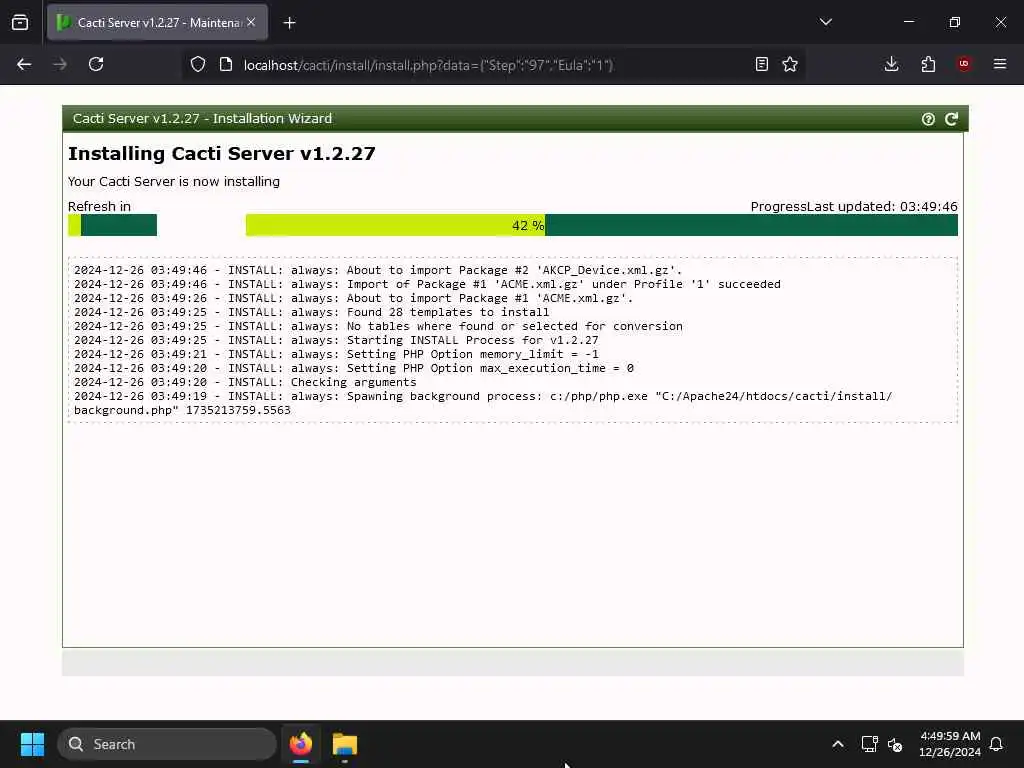Go back to the previous page
Image resolution: width=1024 pixels, height=768 pixels.
point(24,64)
